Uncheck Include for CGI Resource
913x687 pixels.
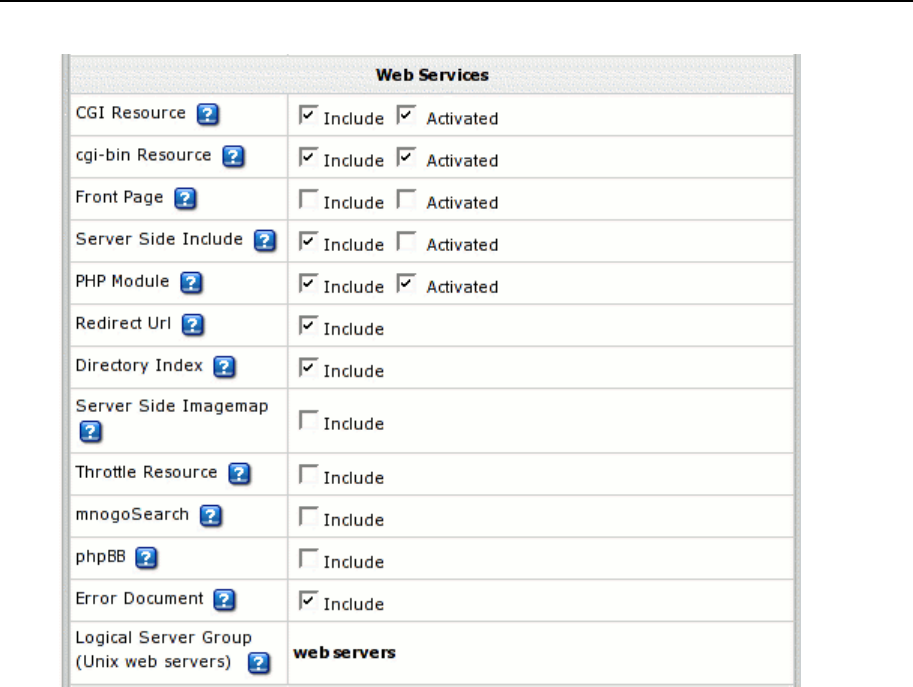pos(308,114)
